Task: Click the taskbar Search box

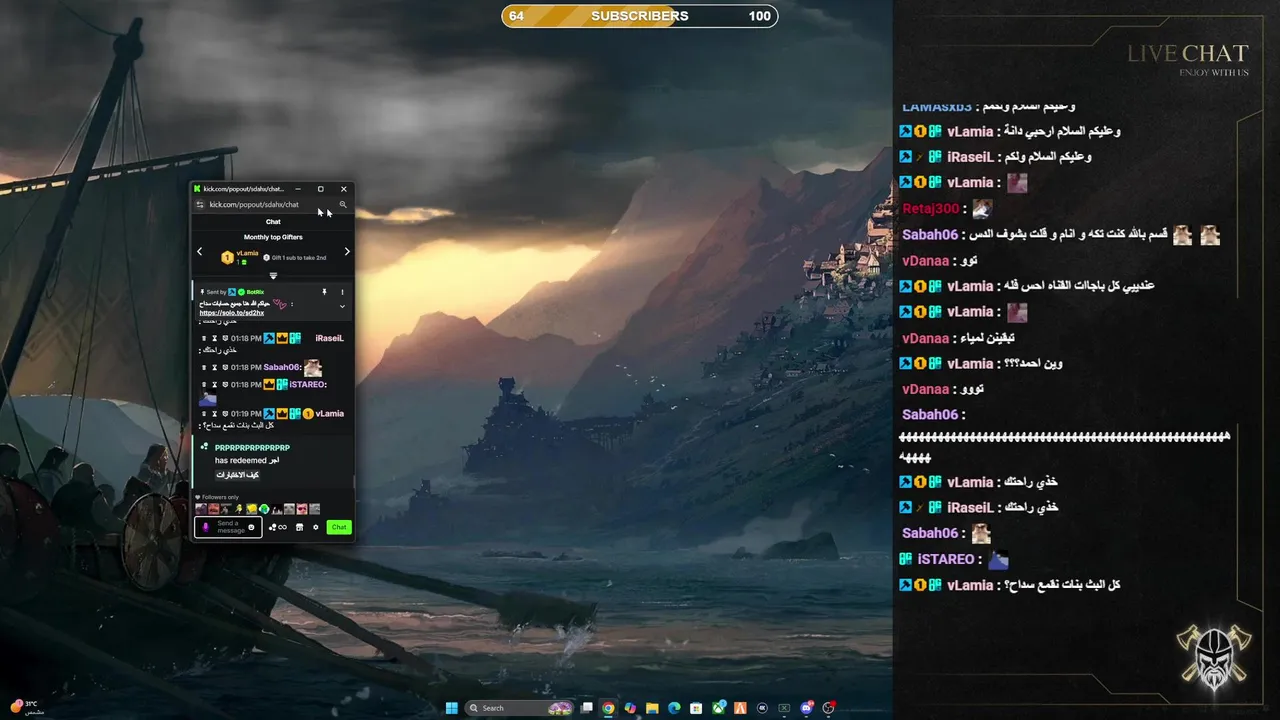Action: click(x=520, y=708)
